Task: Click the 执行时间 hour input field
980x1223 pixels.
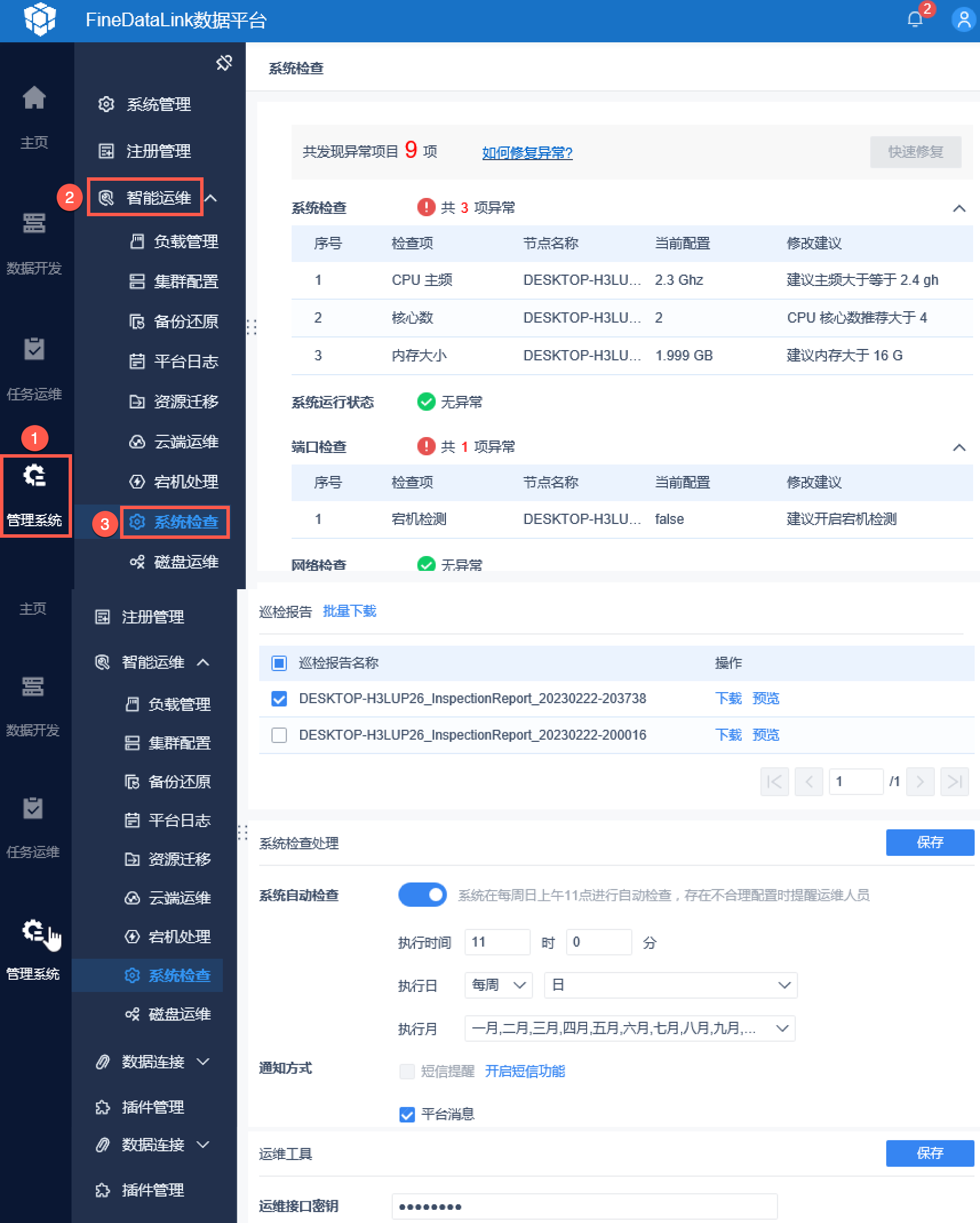Action: coord(497,942)
